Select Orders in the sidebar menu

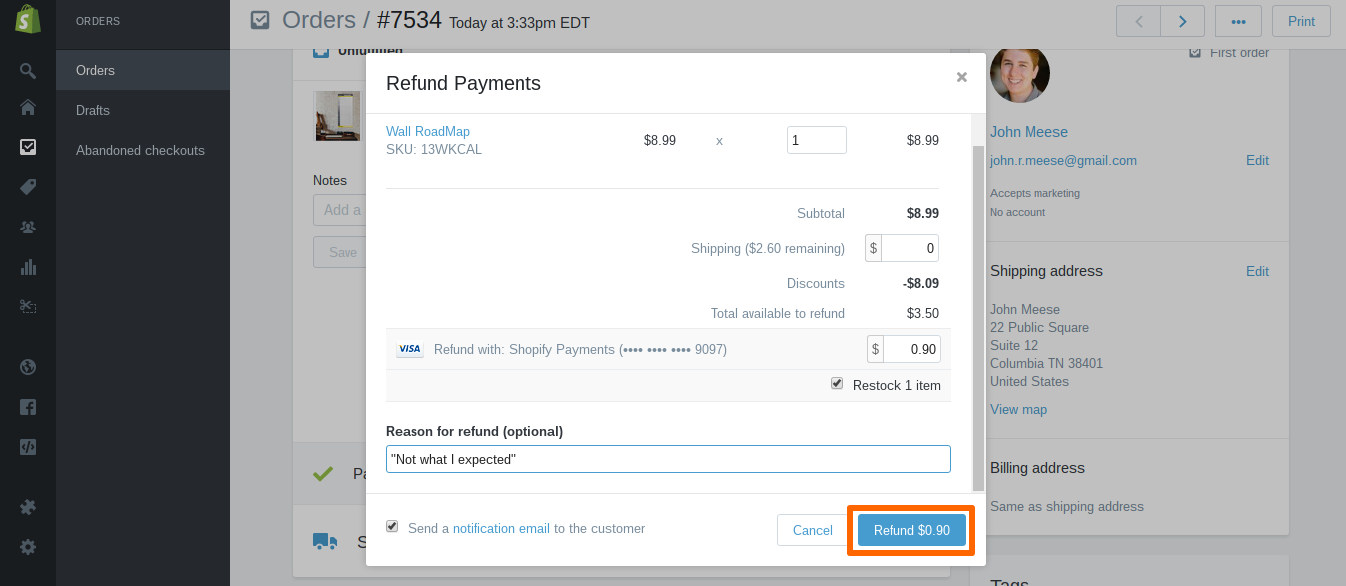tap(143, 70)
